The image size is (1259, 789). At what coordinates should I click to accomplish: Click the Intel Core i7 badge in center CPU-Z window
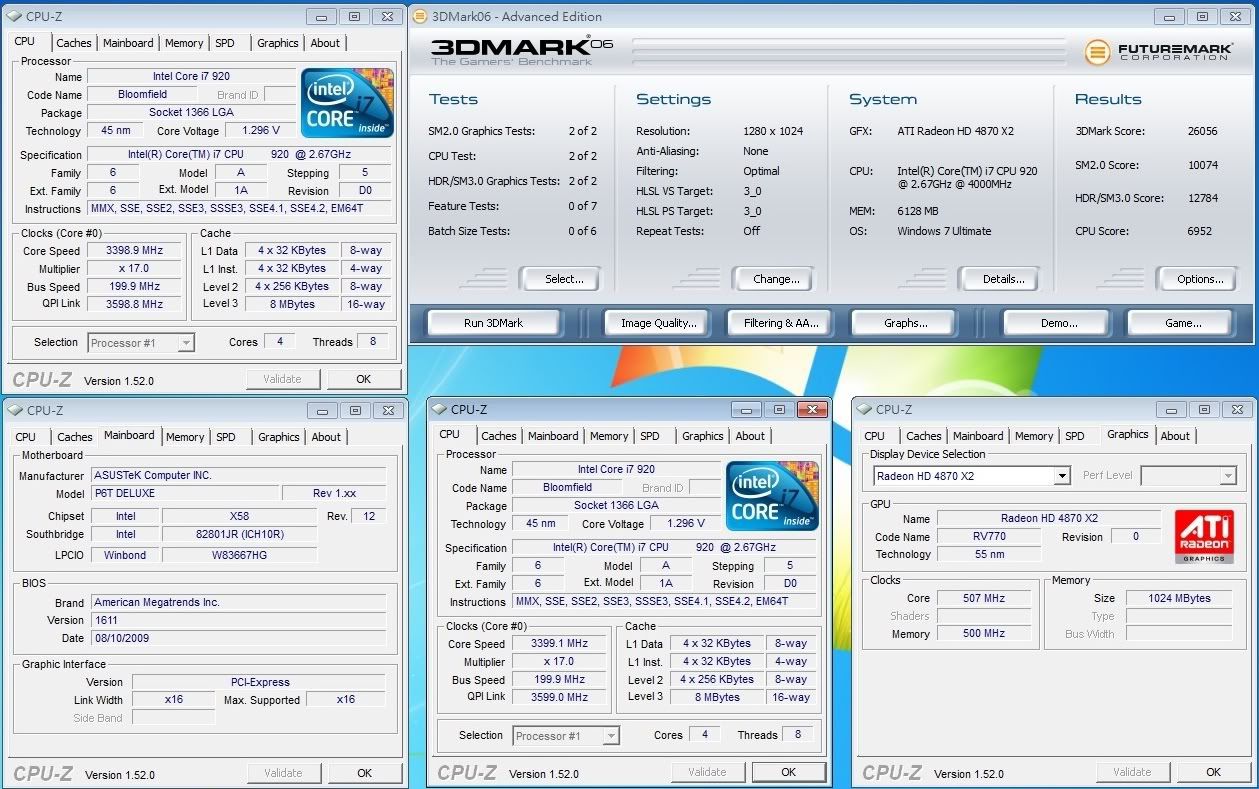pos(772,496)
